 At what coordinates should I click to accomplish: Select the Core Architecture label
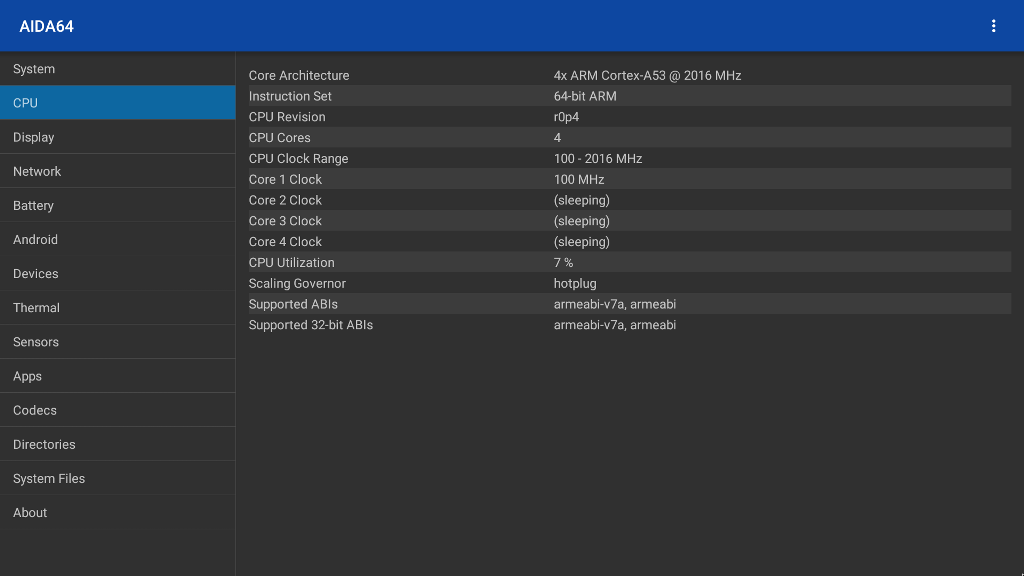pyautogui.click(x=299, y=76)
